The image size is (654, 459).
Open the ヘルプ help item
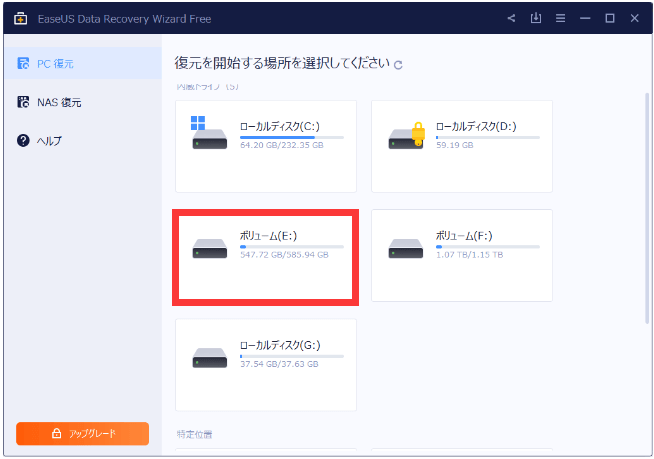click(81, 140)
